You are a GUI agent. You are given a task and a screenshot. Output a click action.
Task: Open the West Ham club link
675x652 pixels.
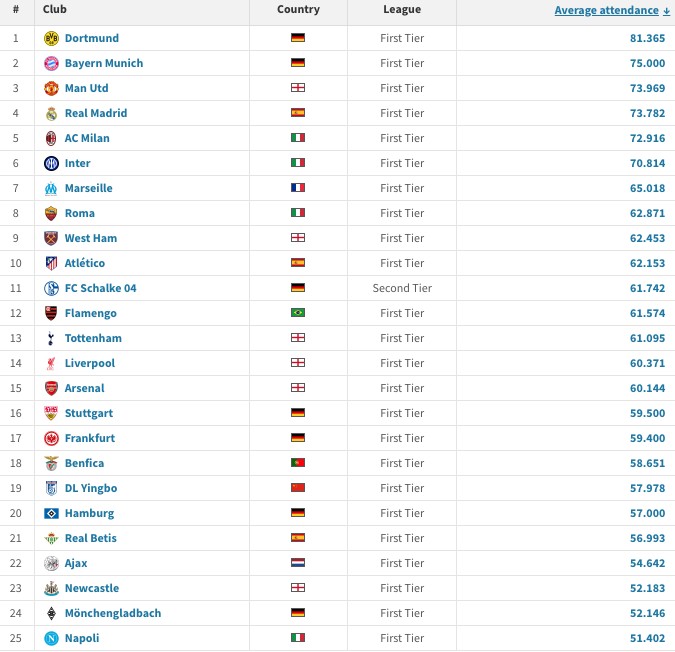pyautogui.click(x=90, y=238)
